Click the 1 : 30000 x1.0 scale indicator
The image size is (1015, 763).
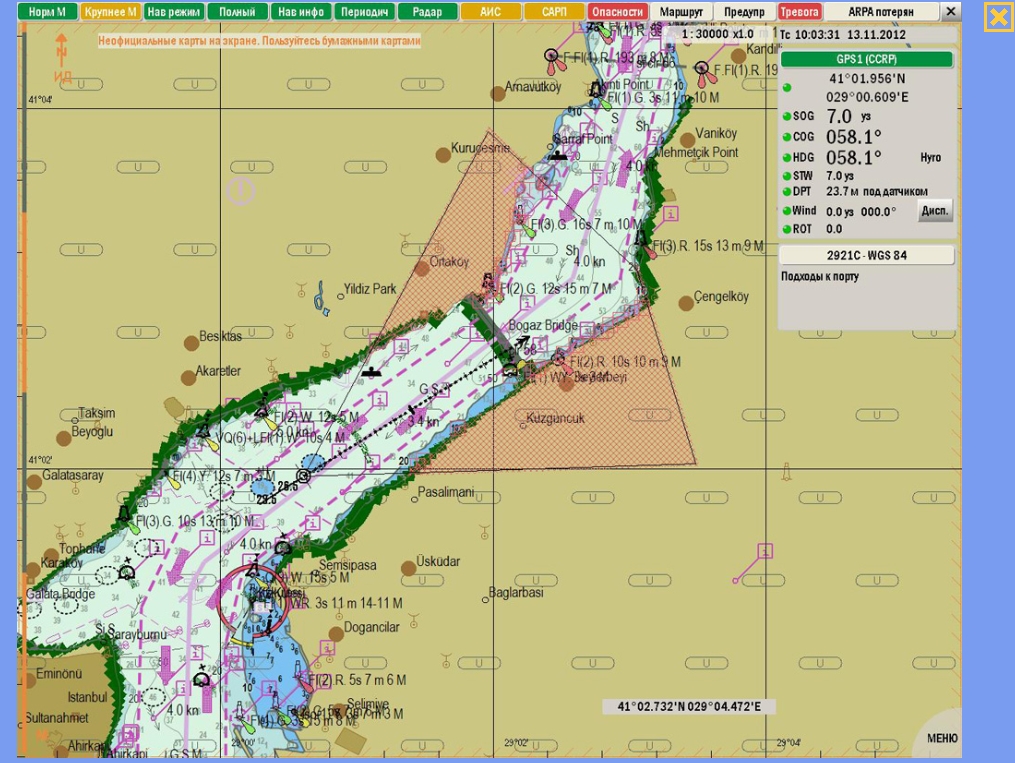717,34
